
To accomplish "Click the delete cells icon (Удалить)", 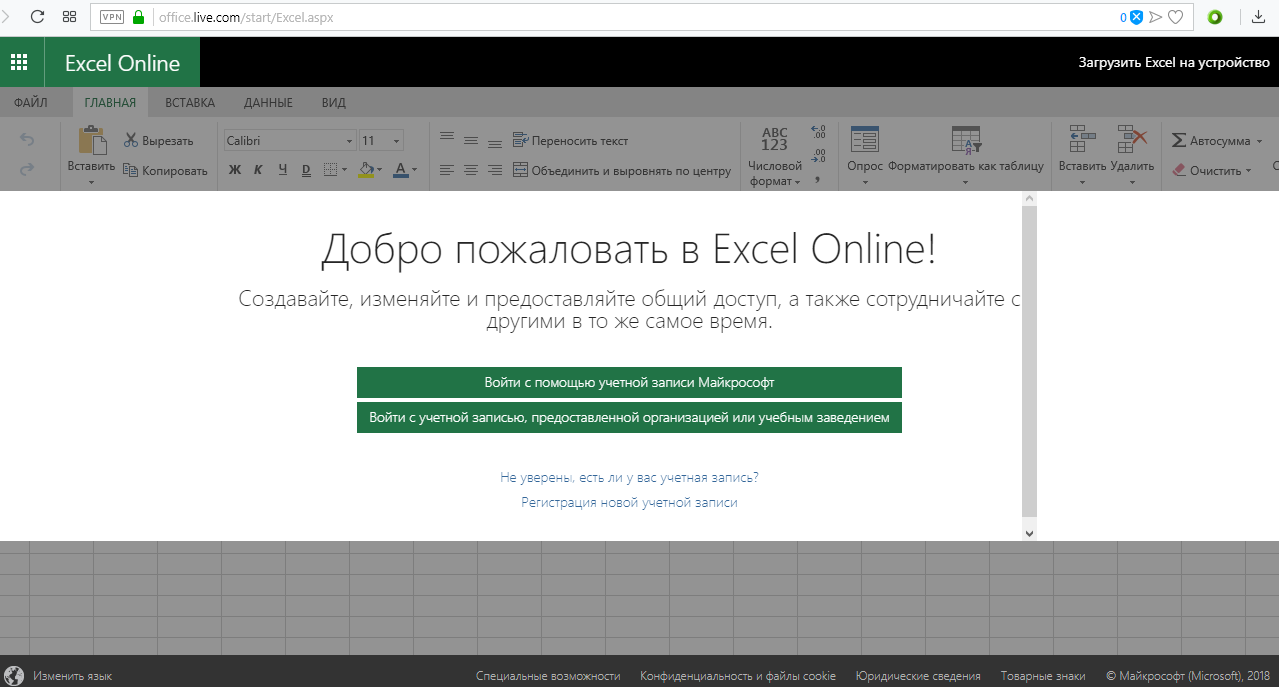I will [x=1132, y=140].
